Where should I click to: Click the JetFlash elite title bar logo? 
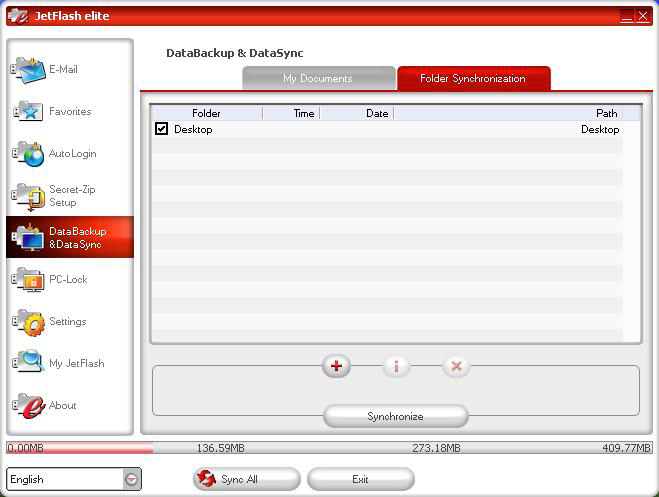(x=18, y=16)
